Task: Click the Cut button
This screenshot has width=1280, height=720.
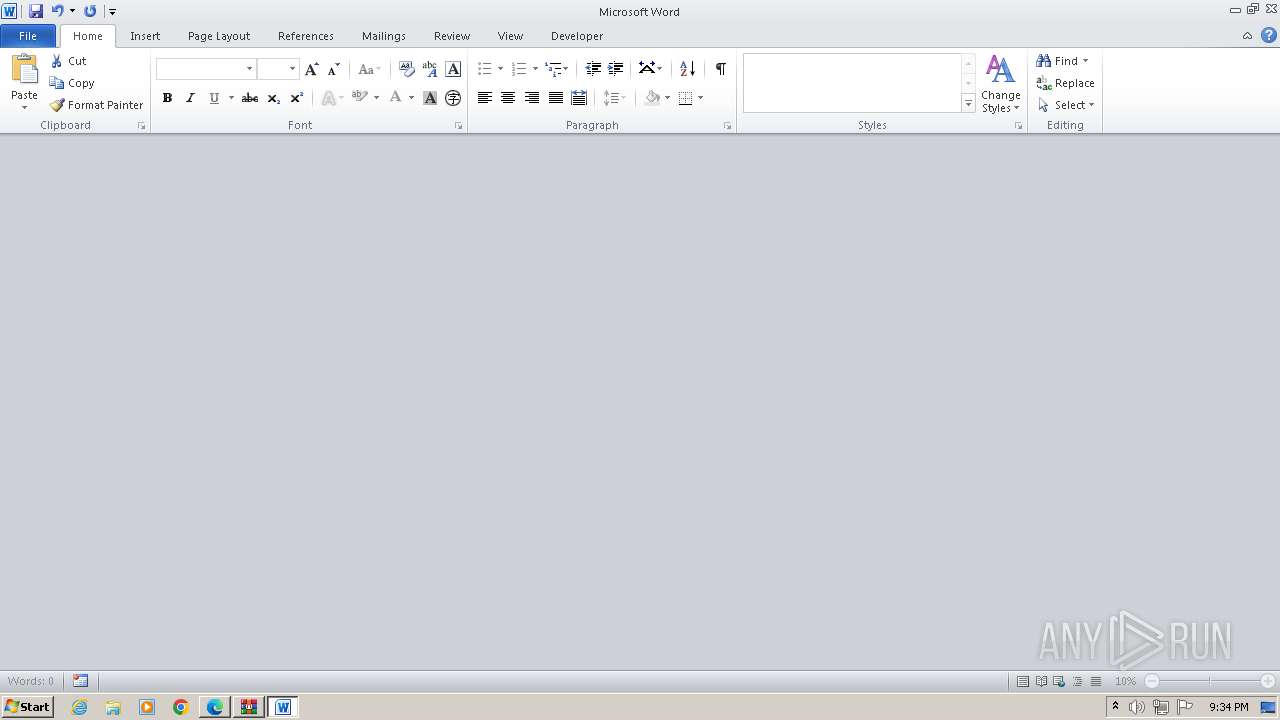Action: [x=69, y=61]
